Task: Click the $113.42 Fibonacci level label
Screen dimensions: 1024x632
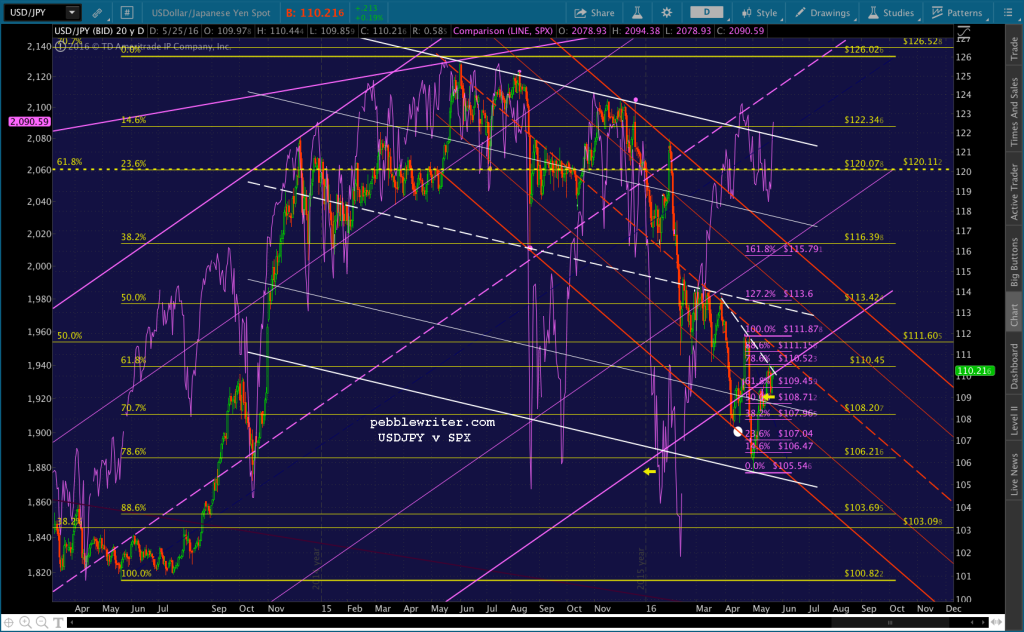Action: pos(863,297)
